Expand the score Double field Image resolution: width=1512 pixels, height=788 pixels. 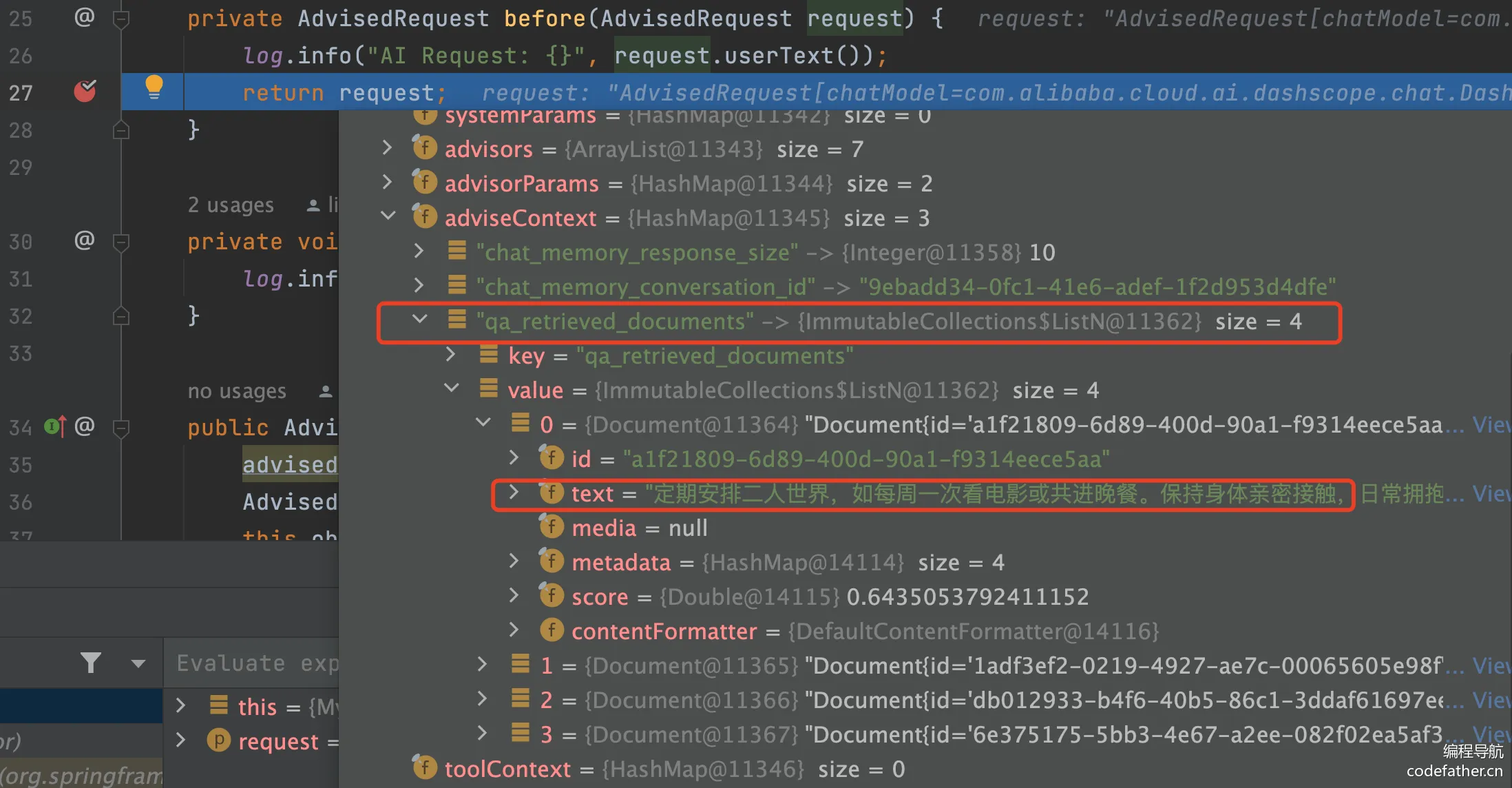514,595
